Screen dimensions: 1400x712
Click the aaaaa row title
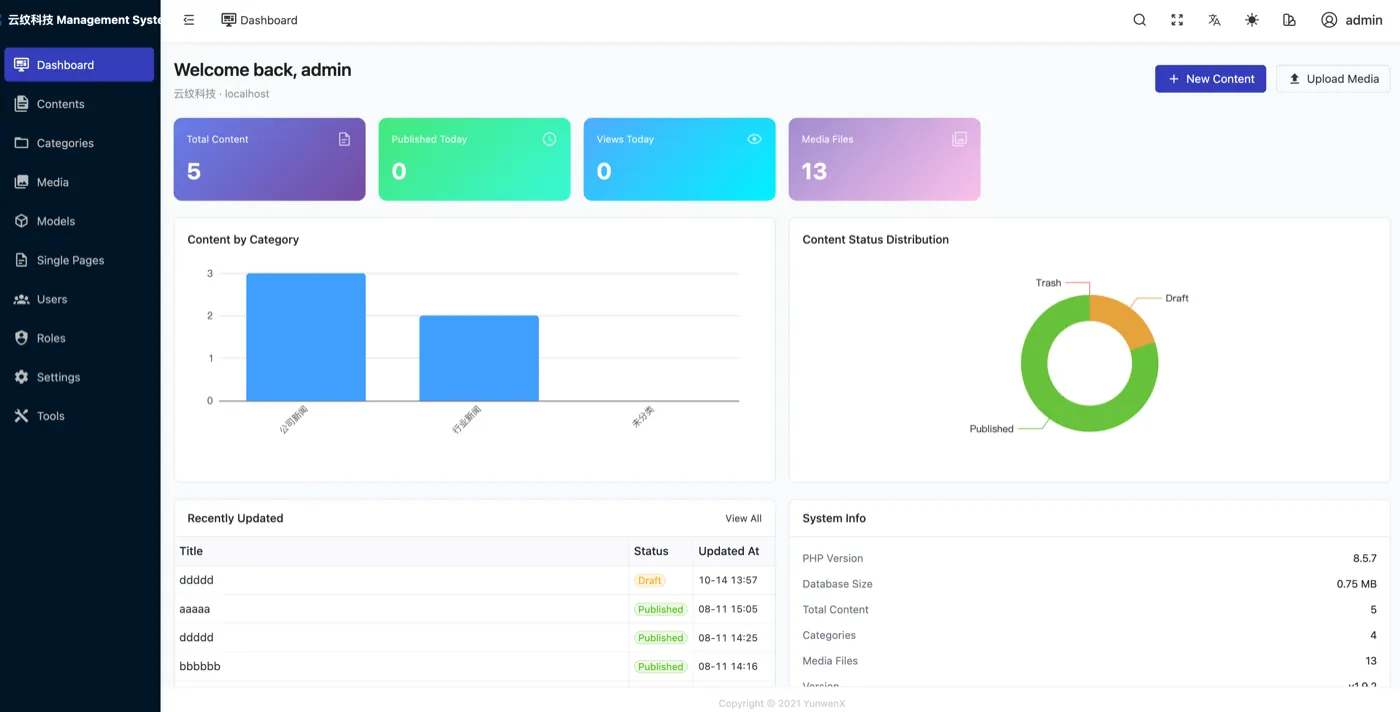pyautogui.click(x=195, y=609)
